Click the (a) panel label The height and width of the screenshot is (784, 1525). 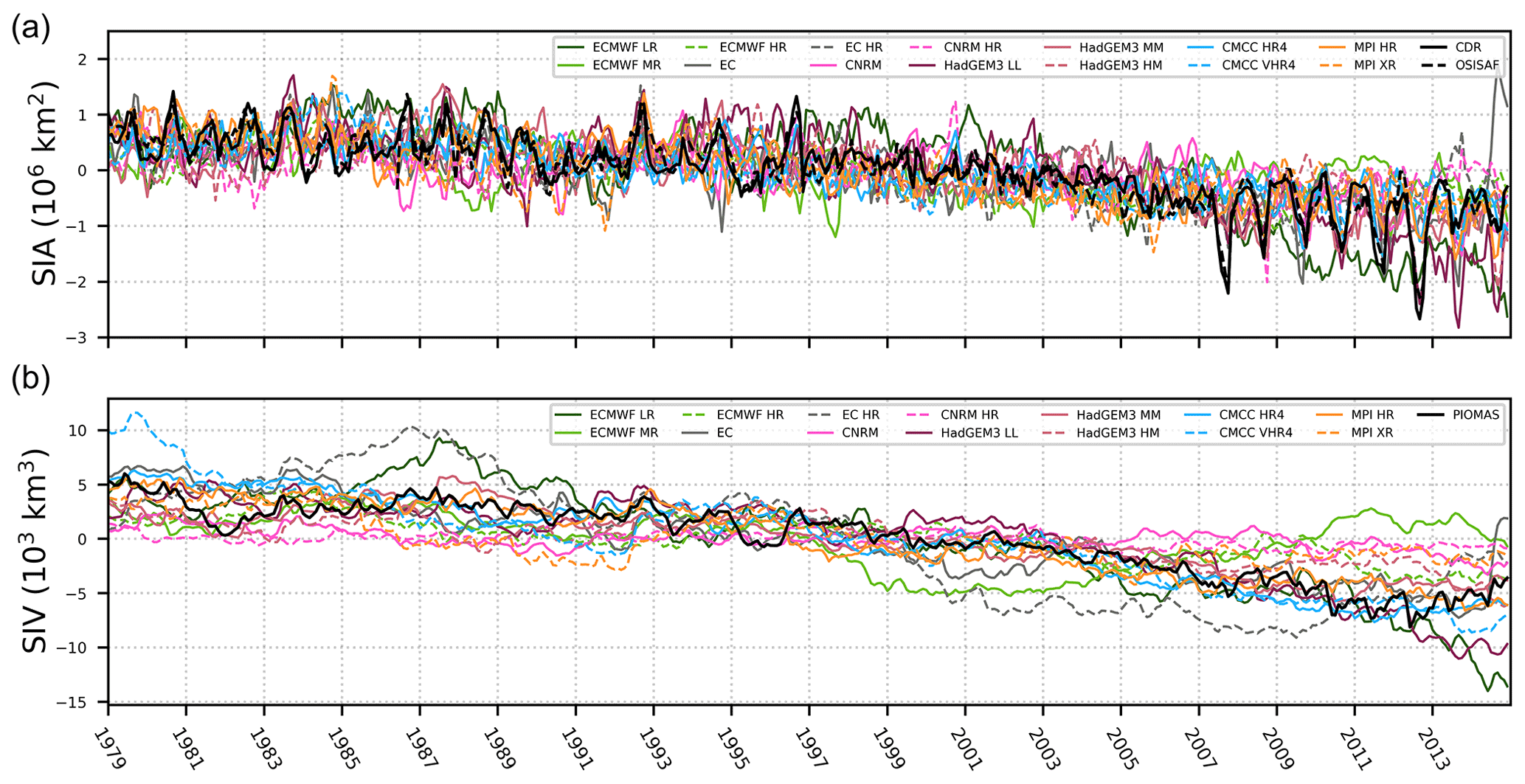[30, 28]
